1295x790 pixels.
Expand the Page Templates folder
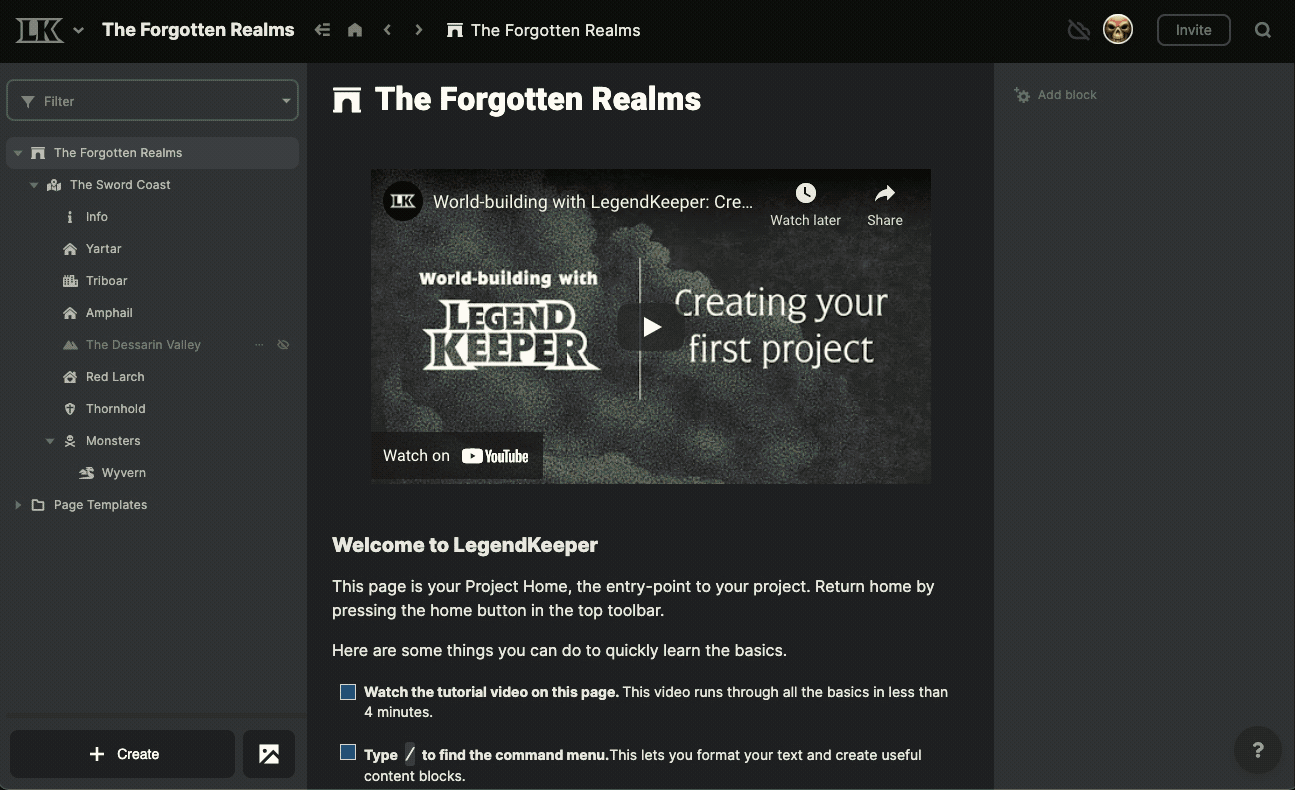pyautogui.click(x=18, y=505)
